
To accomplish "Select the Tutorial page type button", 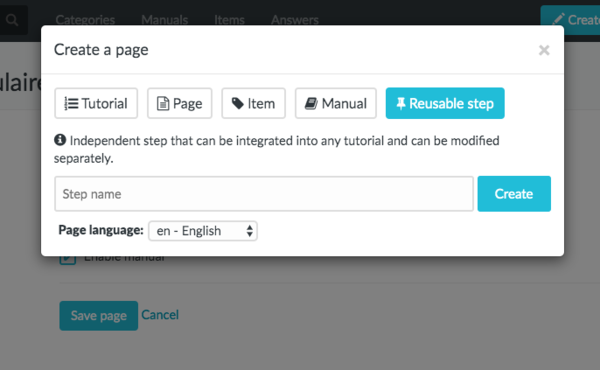I will point(96,103).
